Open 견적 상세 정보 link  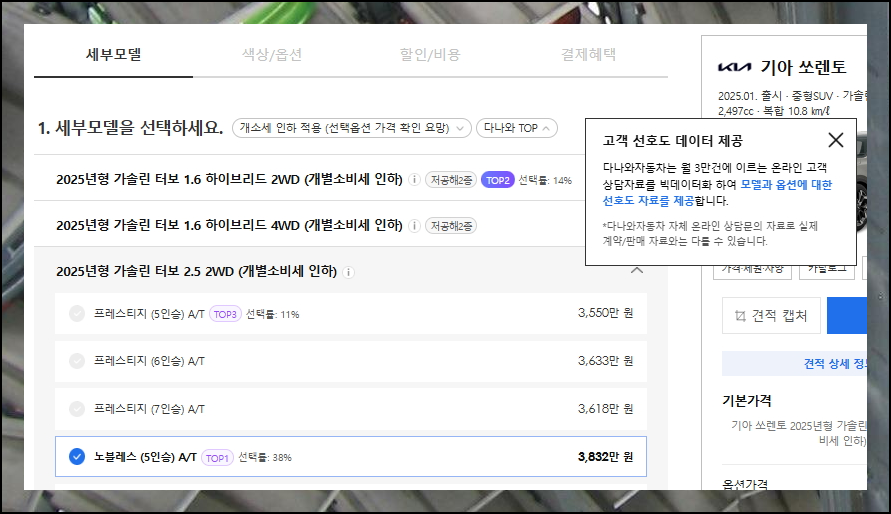(794, 363)
